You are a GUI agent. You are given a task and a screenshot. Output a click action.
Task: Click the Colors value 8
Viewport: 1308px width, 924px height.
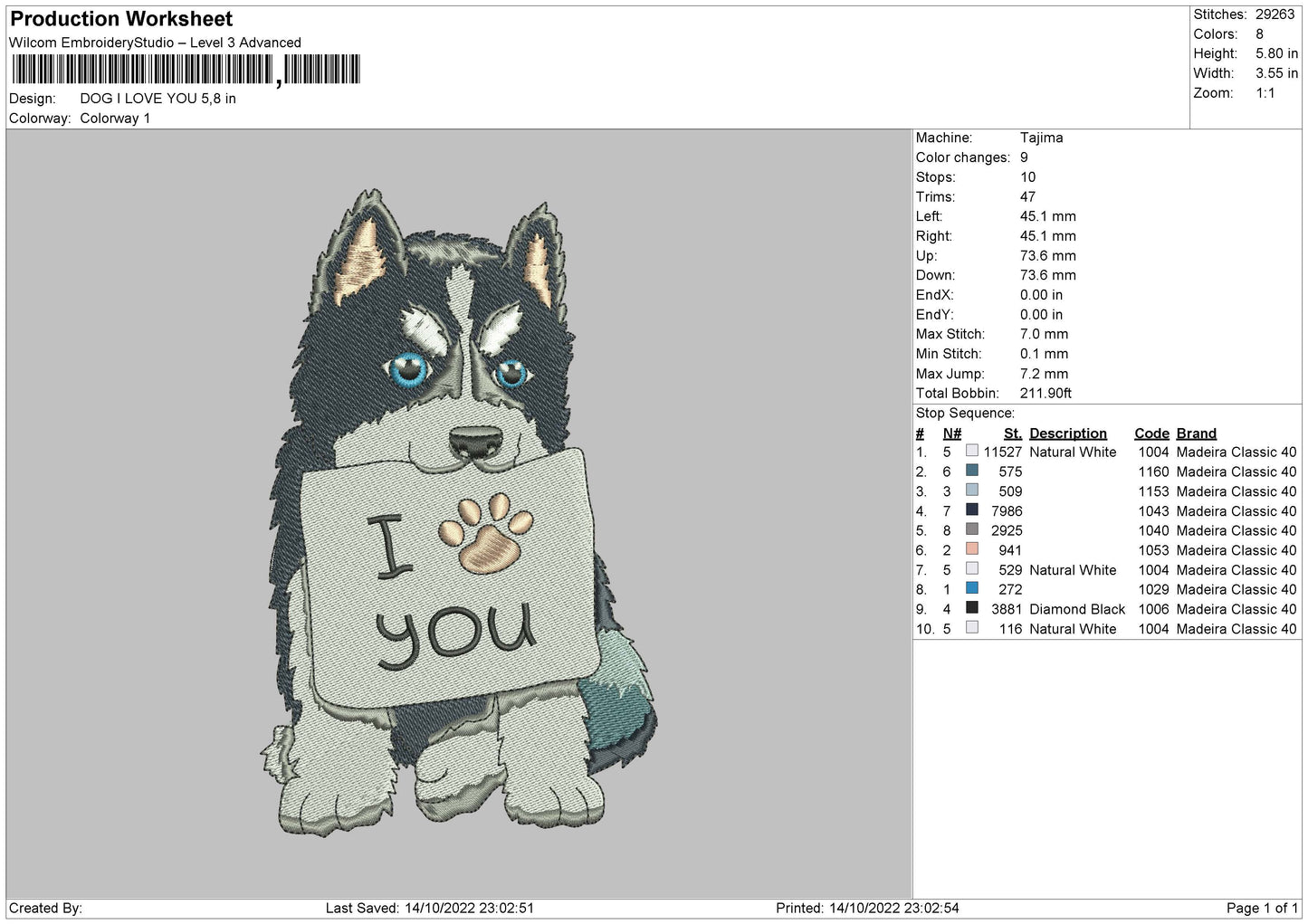(1259, 34)
